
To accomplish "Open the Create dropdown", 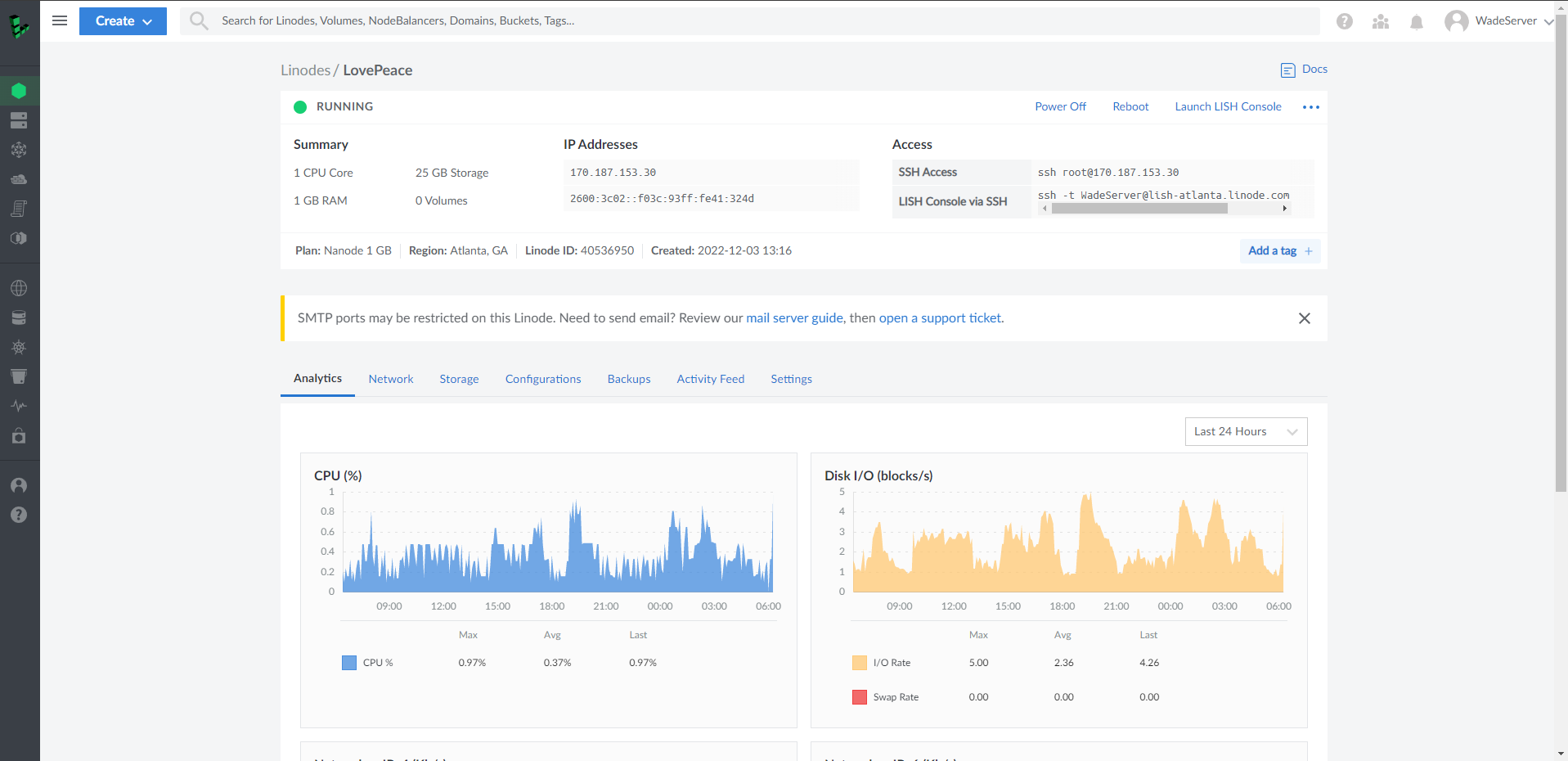I will [x=123, y=21].
